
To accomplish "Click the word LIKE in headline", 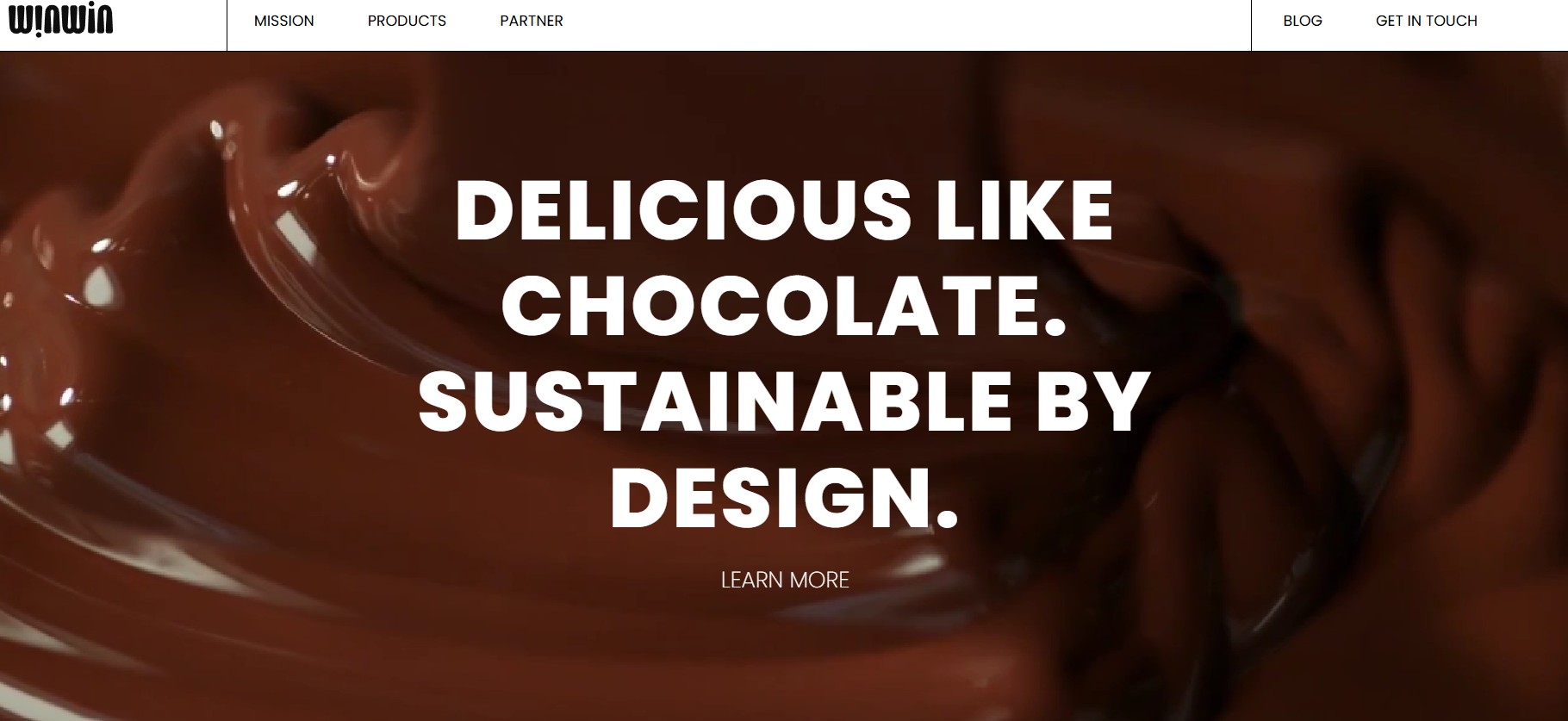I will pos(1025,210).
